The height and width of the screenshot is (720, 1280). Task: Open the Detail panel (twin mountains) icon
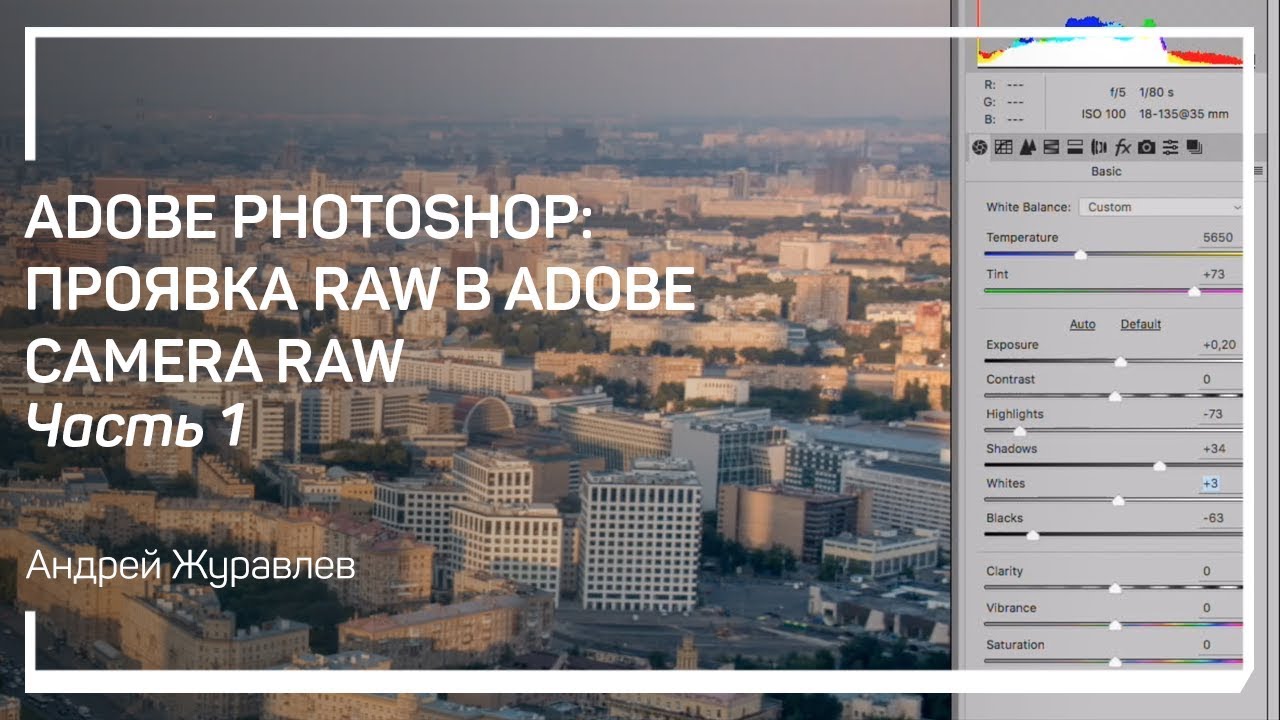pyautogui.click(x=1027, y=148)
